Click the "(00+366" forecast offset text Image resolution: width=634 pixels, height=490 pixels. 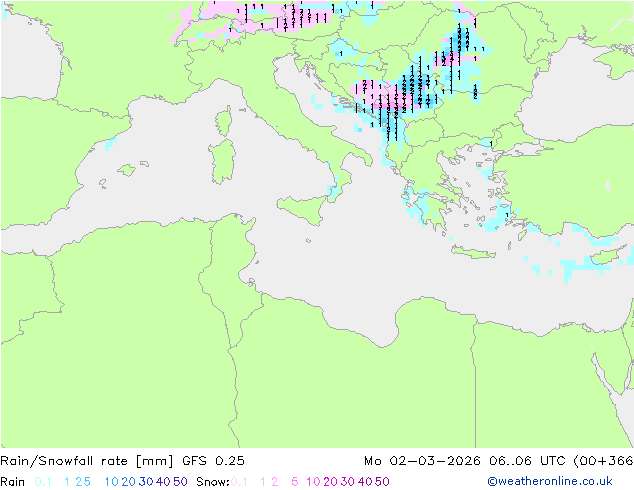[x=603, y=461]
